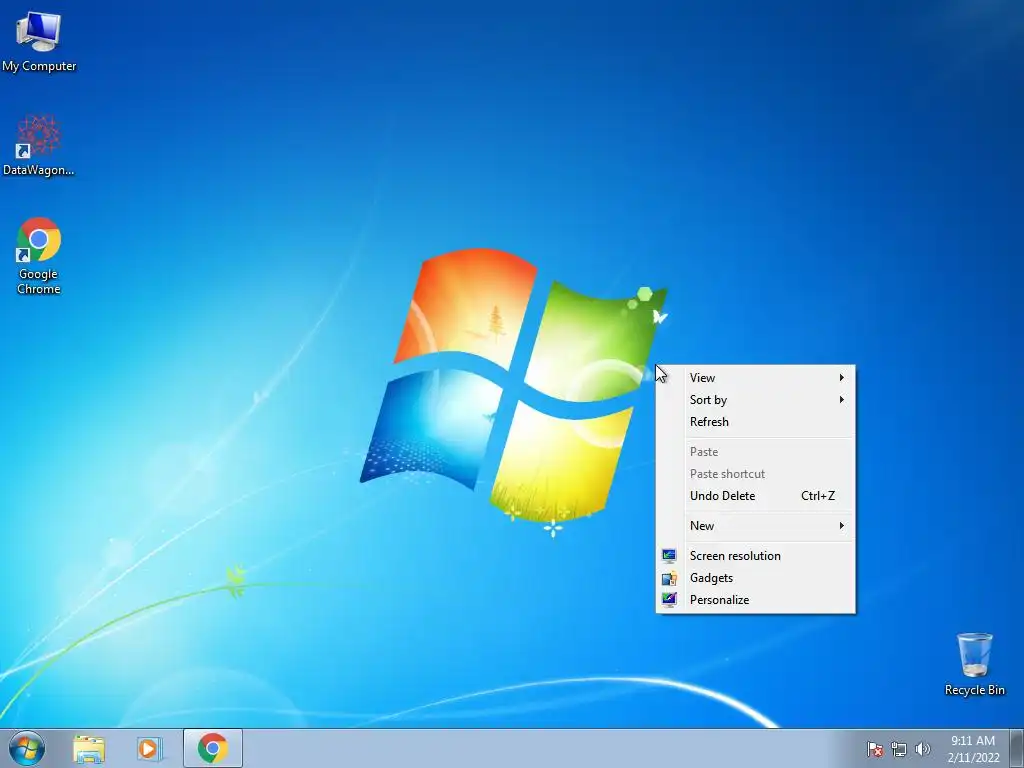Switch to Chrome in the taskbar
Screen dimensions: 1024x768
213,748
